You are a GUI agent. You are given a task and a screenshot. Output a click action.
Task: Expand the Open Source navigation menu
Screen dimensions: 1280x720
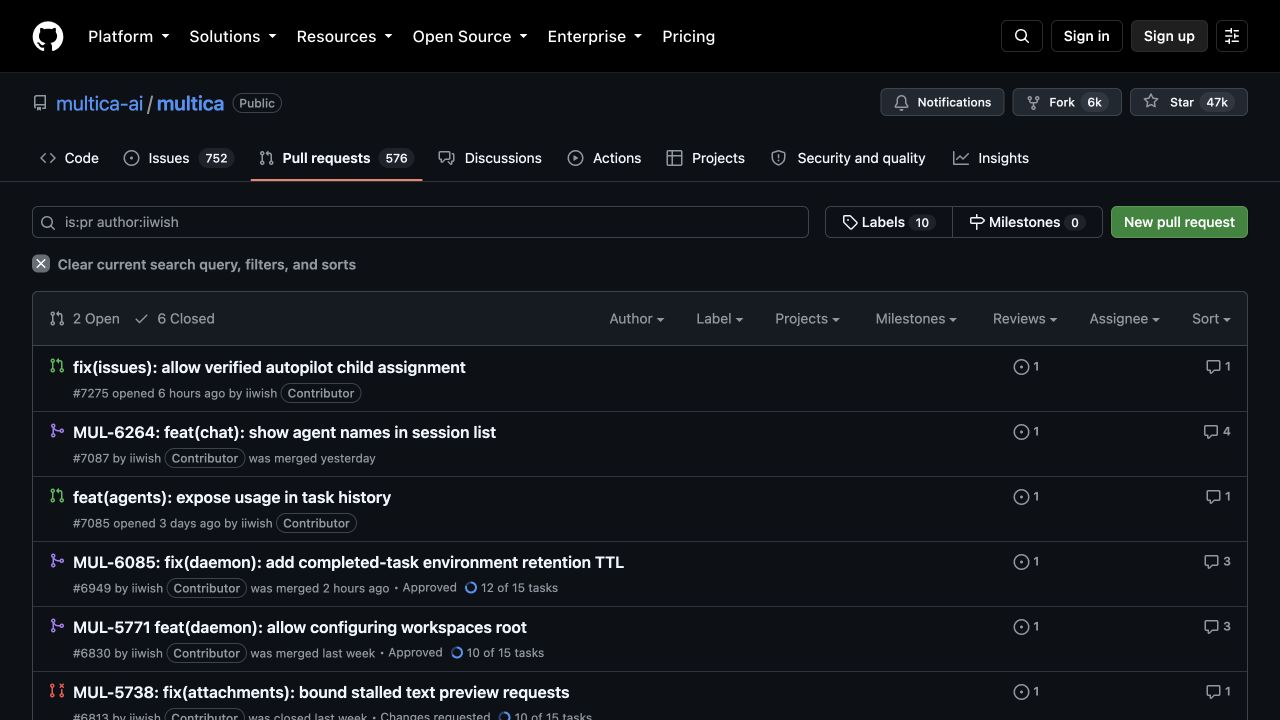pos(470,36)
